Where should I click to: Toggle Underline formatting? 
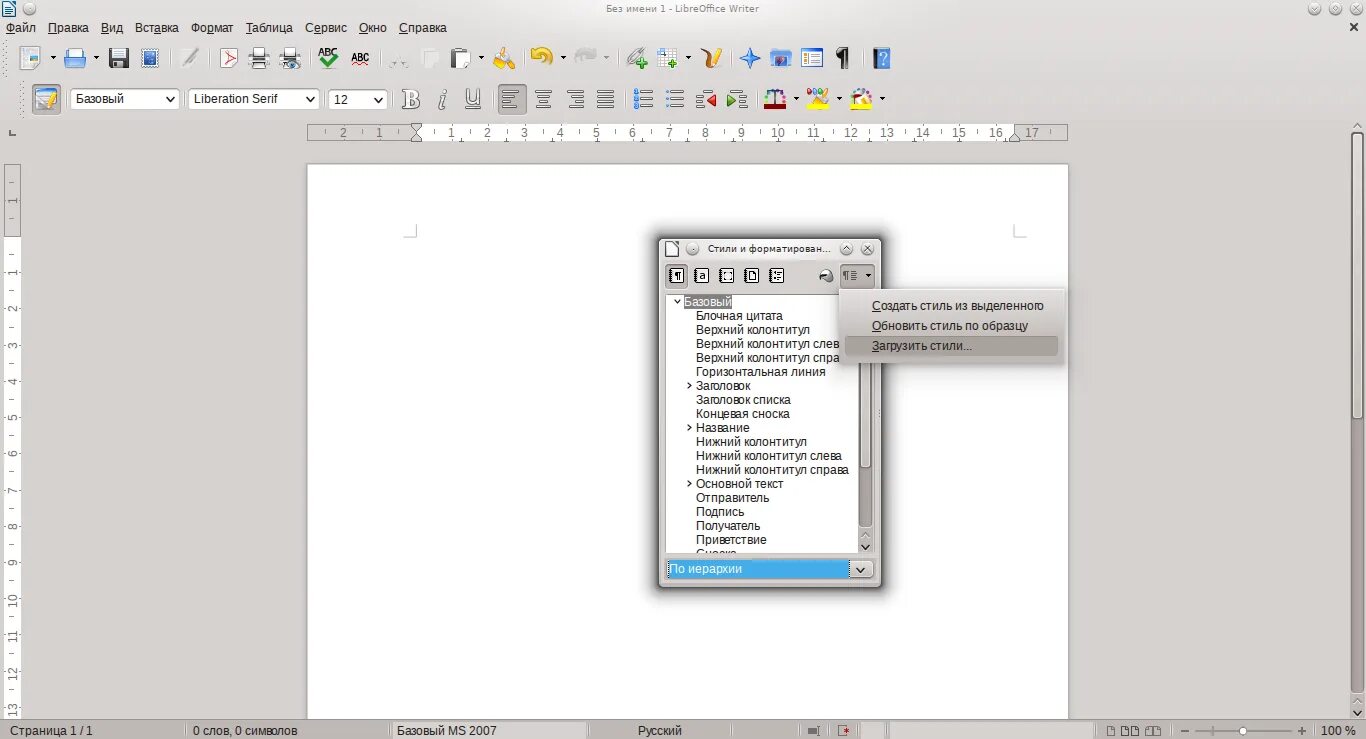(x=473, y=99)
